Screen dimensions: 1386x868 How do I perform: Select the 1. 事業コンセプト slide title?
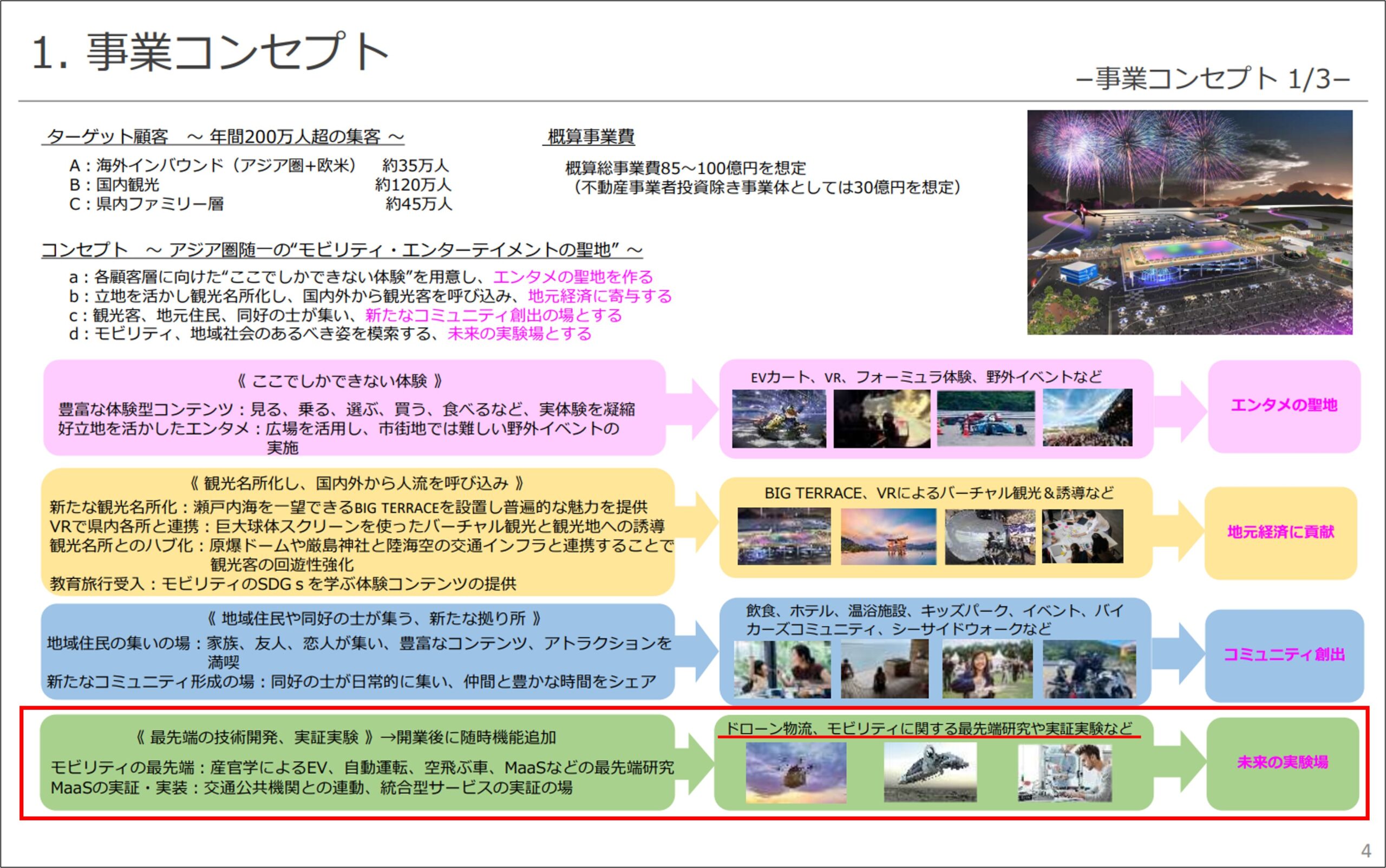coord(210,51)
